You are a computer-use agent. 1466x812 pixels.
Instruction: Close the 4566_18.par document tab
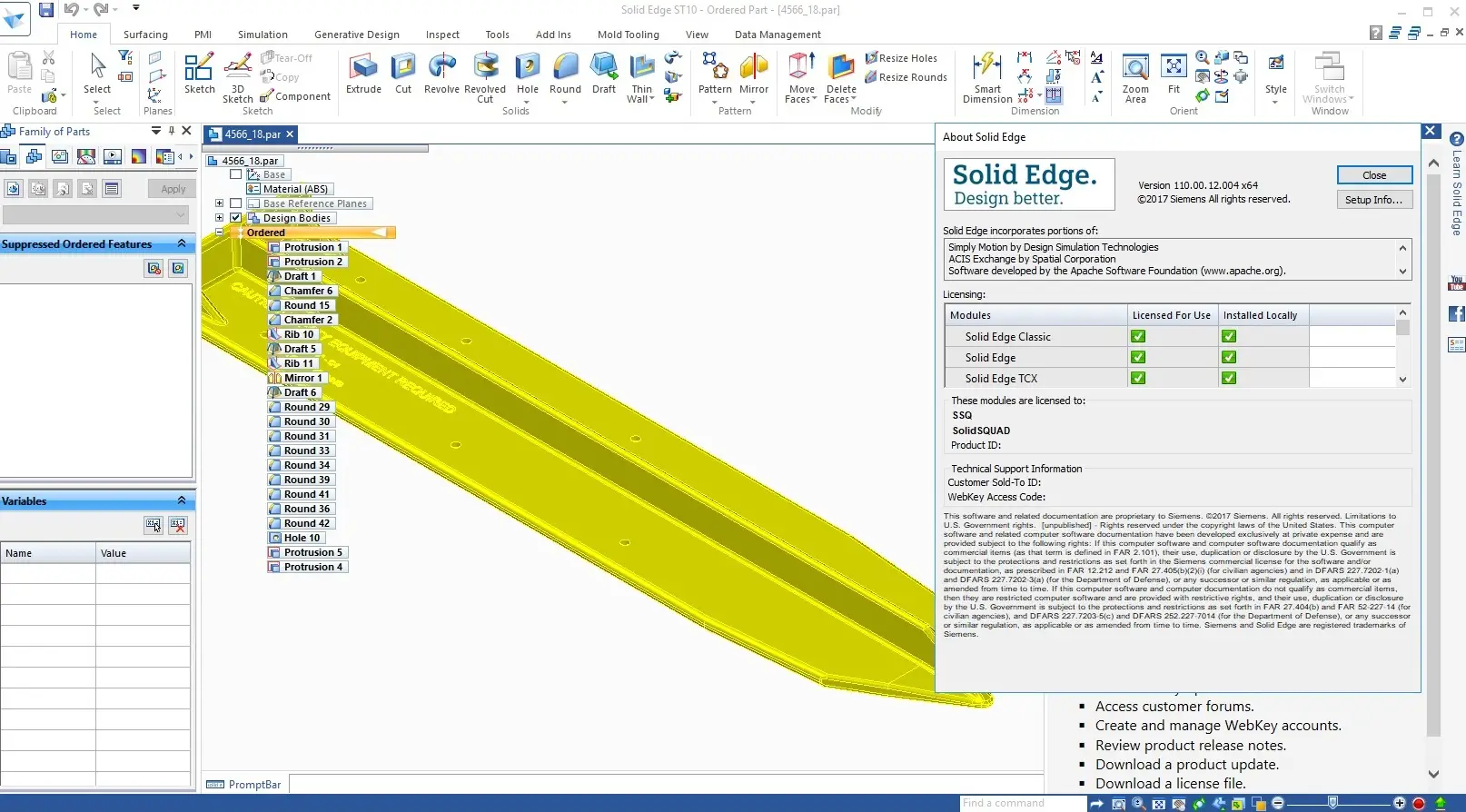point(290,134)
